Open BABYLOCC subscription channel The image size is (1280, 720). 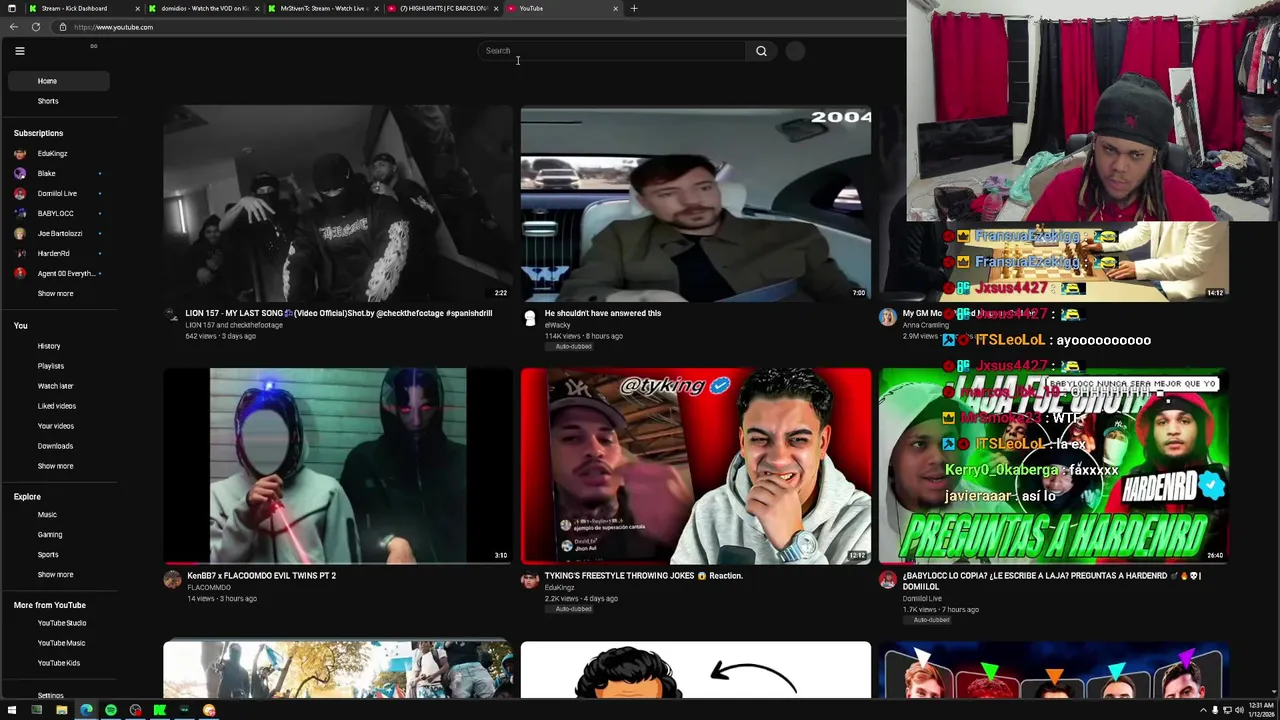pos(58,214)
